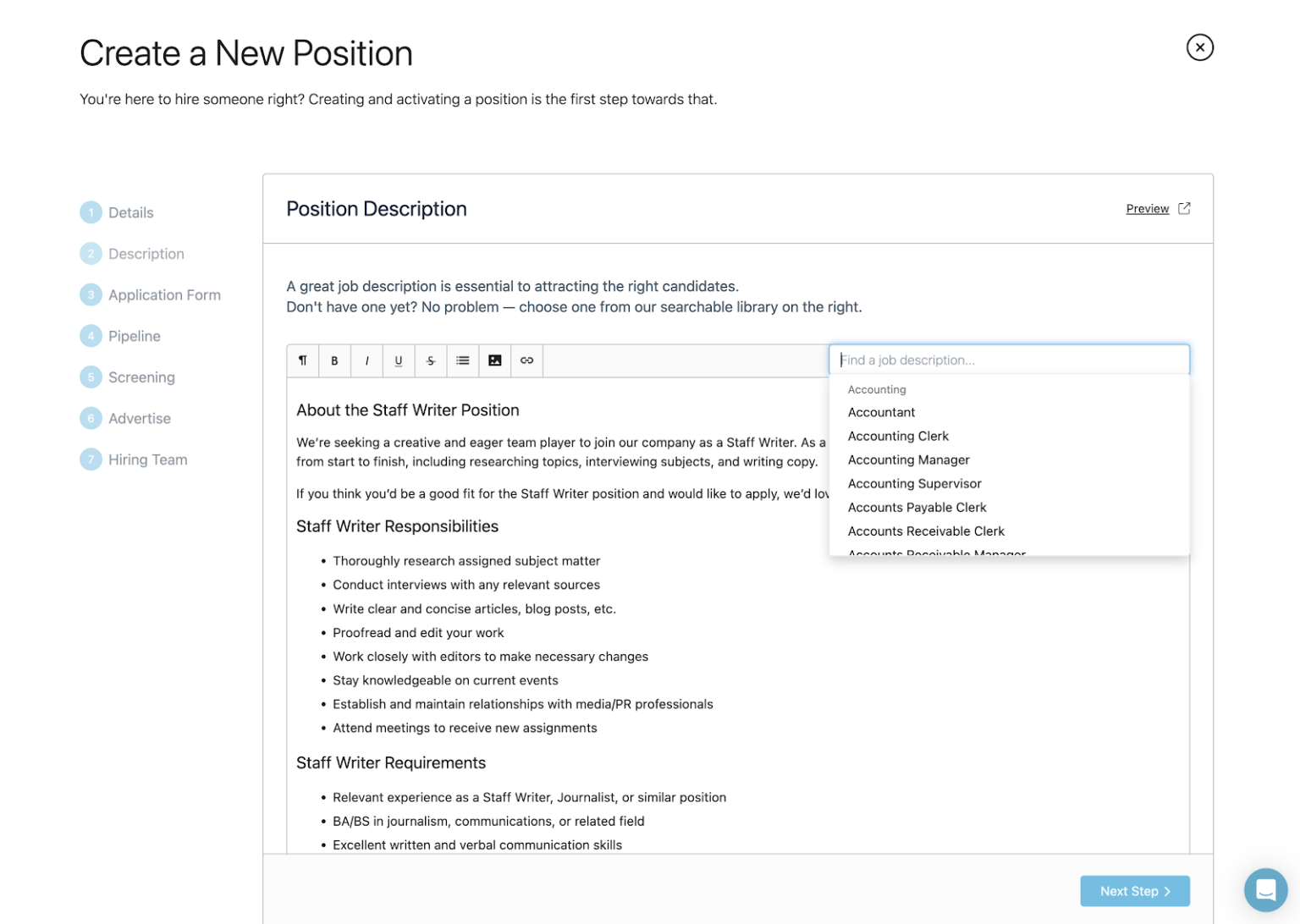This screenshot has width=1300, height=924.
Task: Apply italic formatting to text
Action: point(366,360)
